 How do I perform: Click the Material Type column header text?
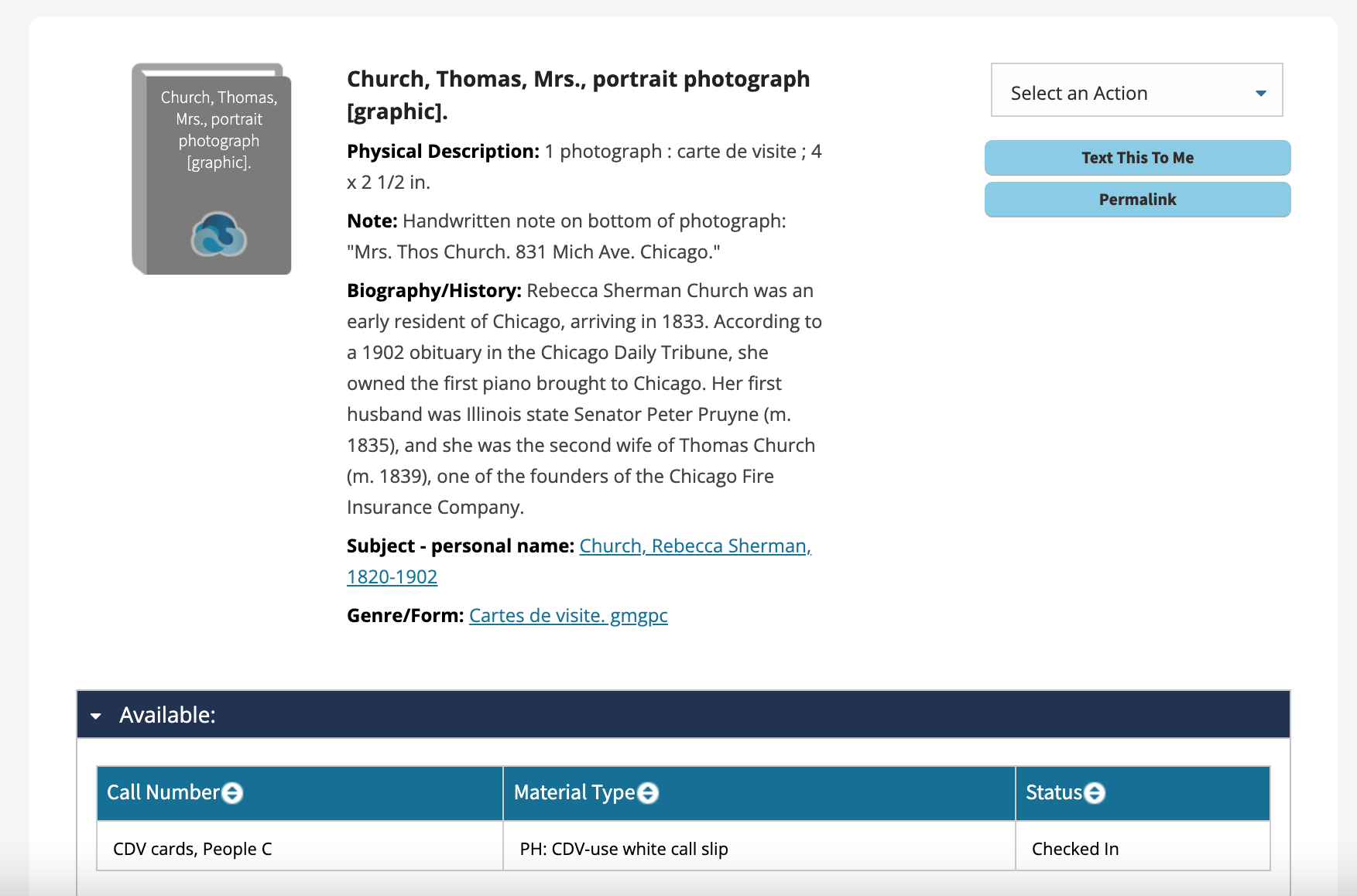click(x=574, y=793)
